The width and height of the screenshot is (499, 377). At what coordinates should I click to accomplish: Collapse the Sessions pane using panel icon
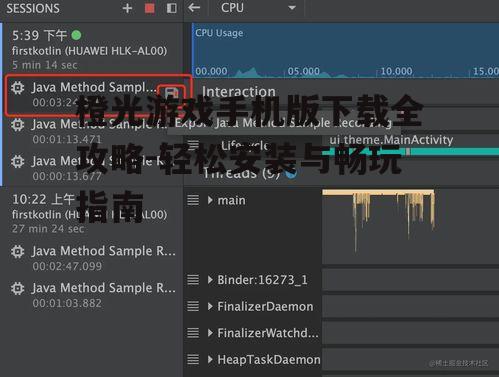tap(172, 8)
